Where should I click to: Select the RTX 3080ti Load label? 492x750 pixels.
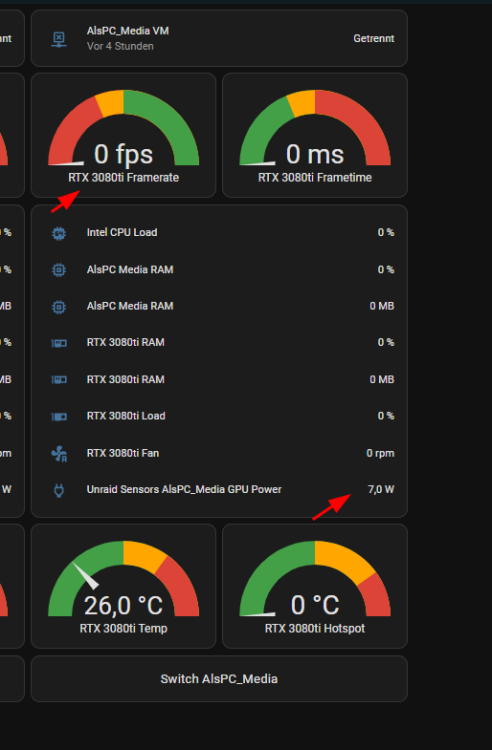point(126,416)
